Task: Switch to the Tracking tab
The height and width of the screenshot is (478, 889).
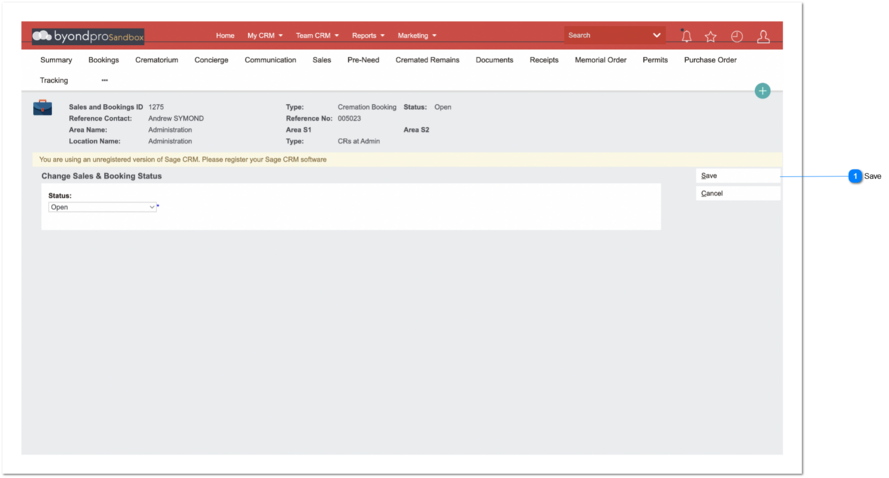Action: click(x=54, y=81)
